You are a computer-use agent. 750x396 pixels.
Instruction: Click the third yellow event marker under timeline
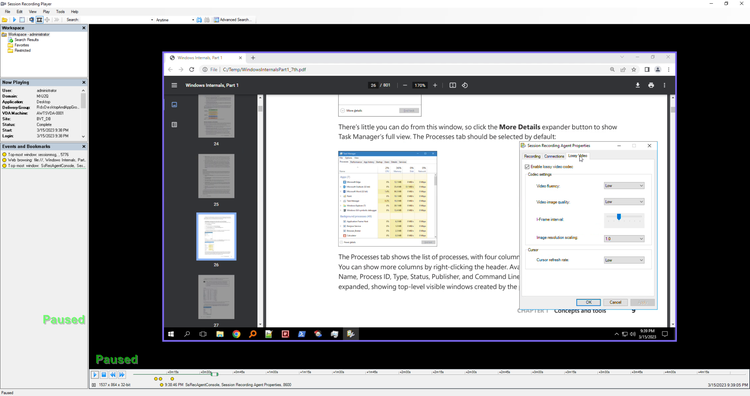(x=172, y=379)
